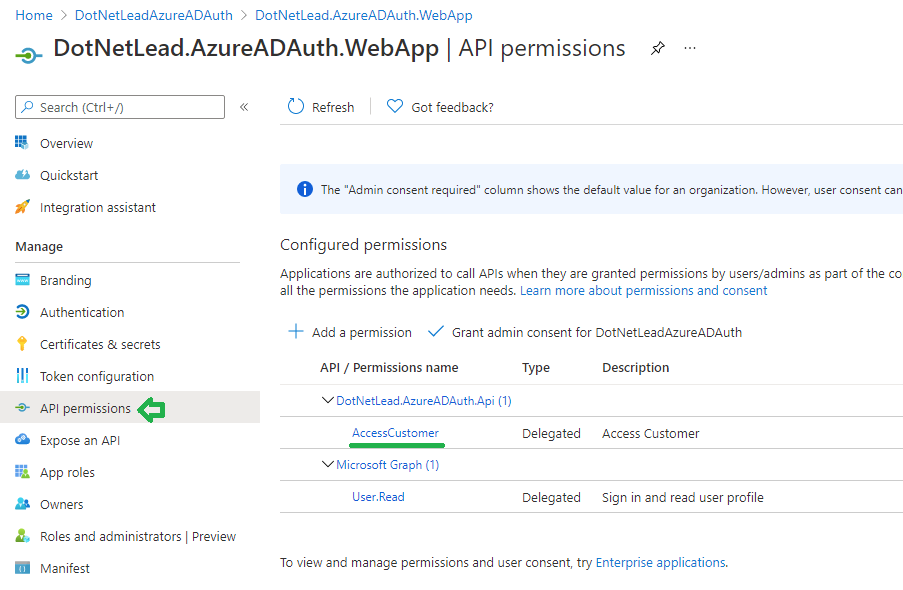Click the Description column header
This screenshot has height=590, width=903.
636,368
